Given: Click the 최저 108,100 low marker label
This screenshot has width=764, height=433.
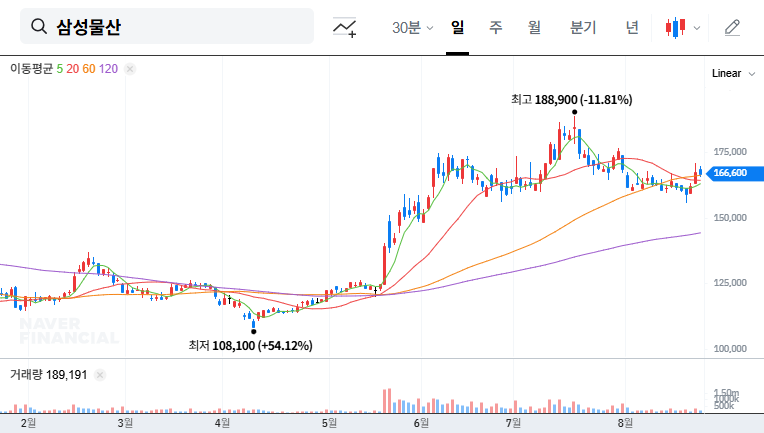Looking at the screenshot, I should click(x=250, y=346).
